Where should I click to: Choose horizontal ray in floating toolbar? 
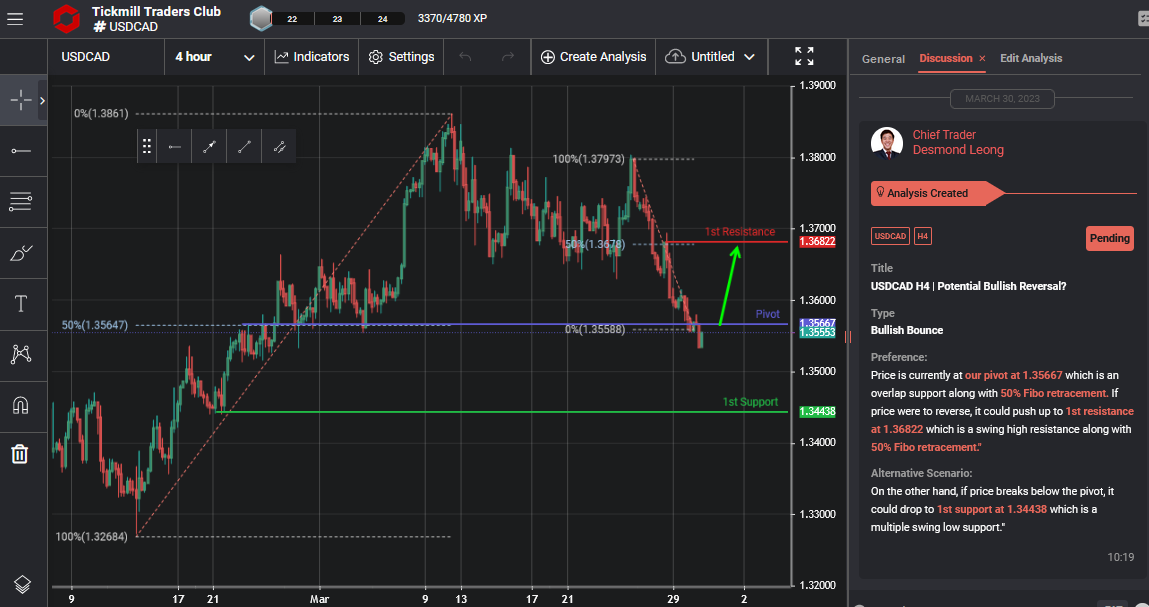coord(174,147)
